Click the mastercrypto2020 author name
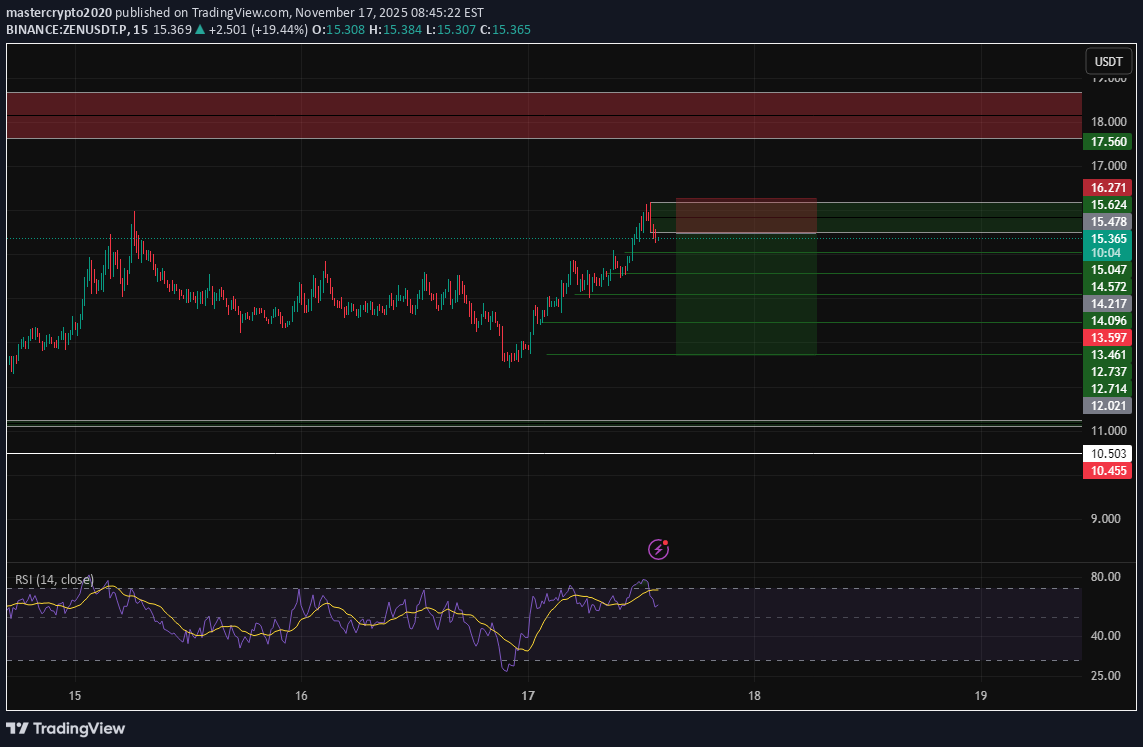 click(x=61, y=12)
